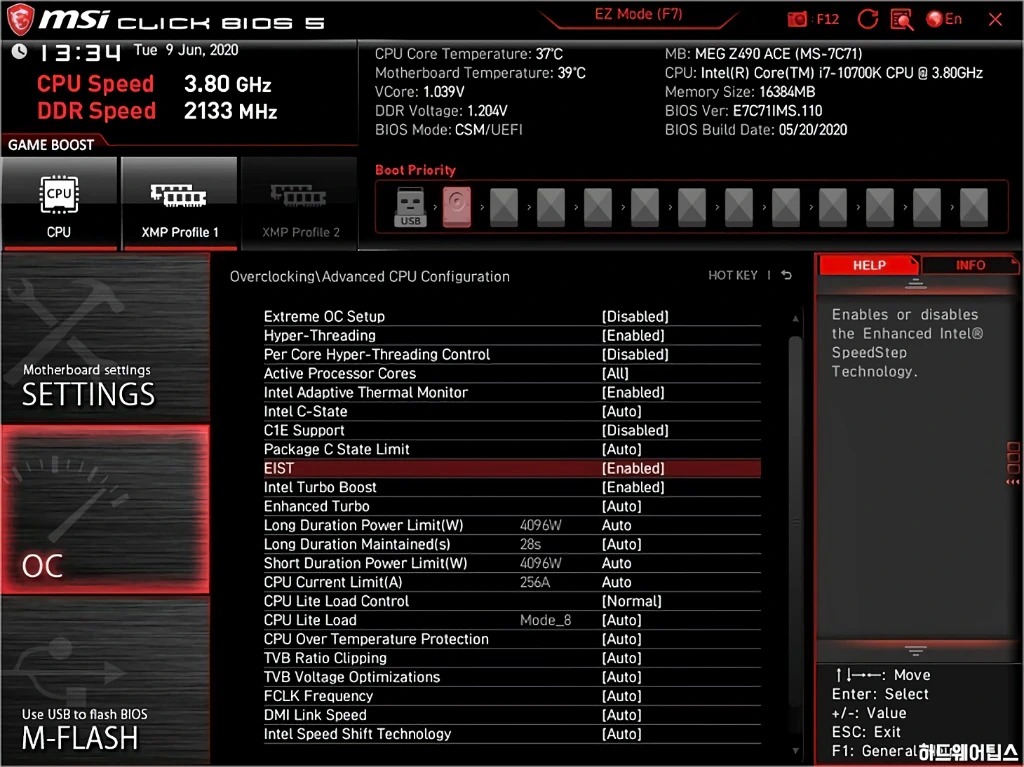Click the GAME BOOST label
This screenshot has height=767, width=1024.
(x=51, y=145)
